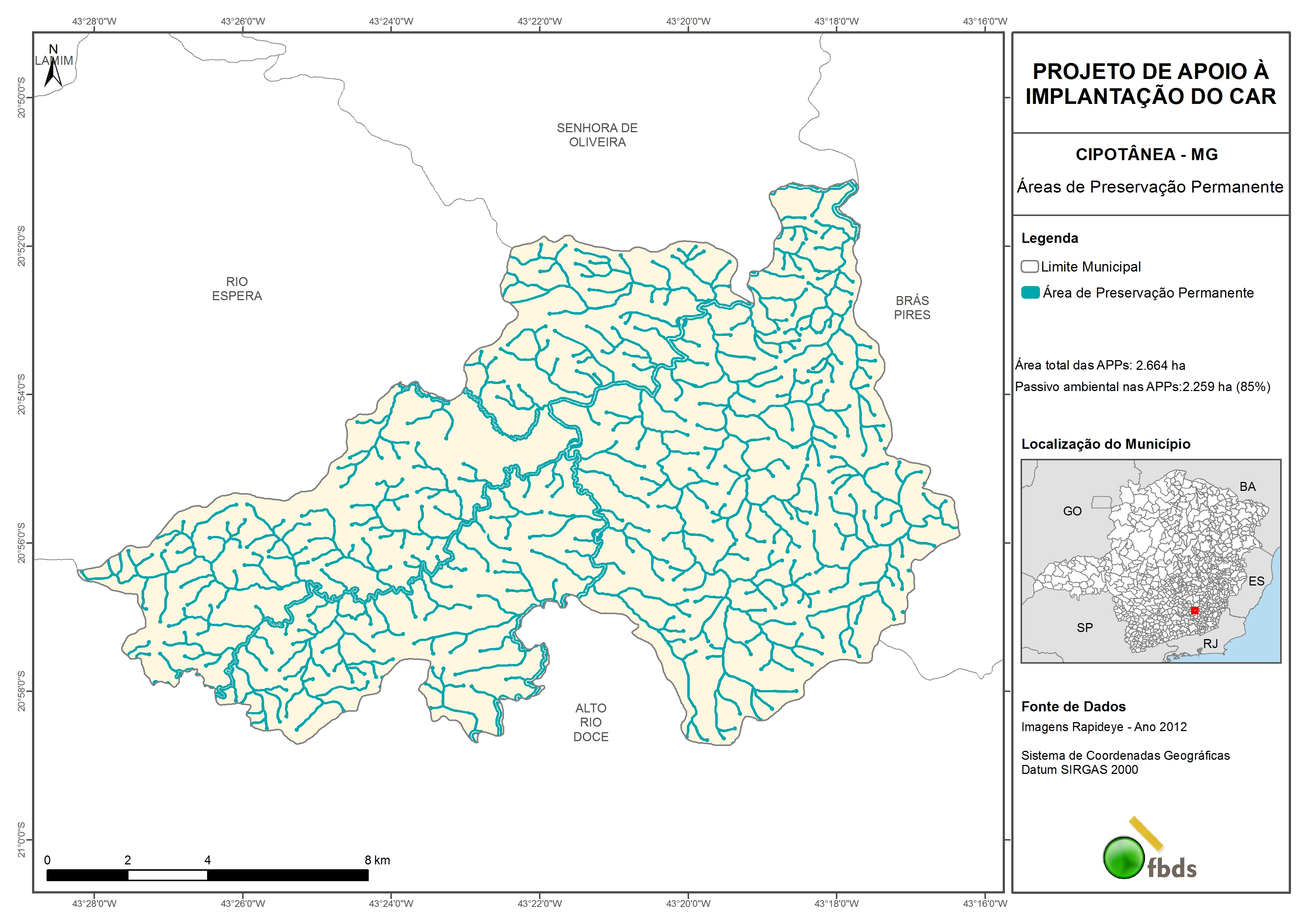Click the RIO ESPERA neighbor label
Viewport: 1307px width, 924px height.
(237, 289)
